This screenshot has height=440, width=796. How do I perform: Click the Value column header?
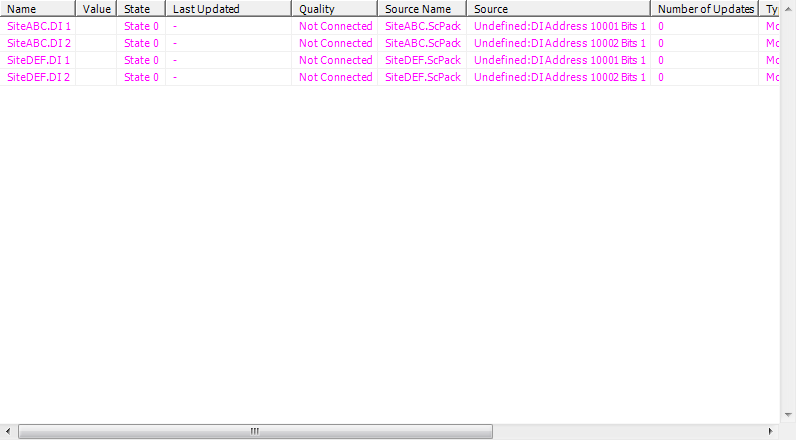[x=96, y=9]
